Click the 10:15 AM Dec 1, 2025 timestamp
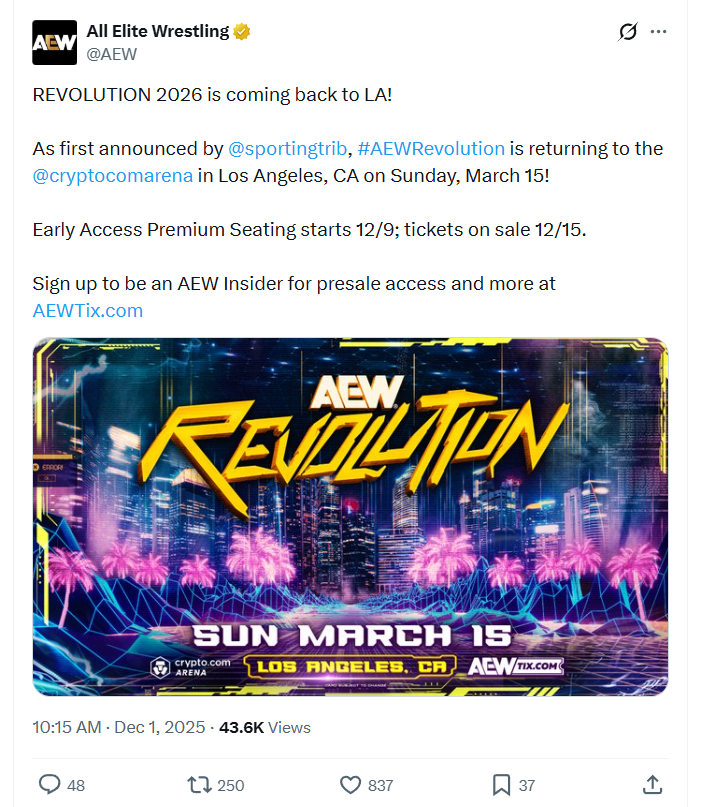Viewport: 715px width, 807px height. pyautogui.click(x=119, y=727)
